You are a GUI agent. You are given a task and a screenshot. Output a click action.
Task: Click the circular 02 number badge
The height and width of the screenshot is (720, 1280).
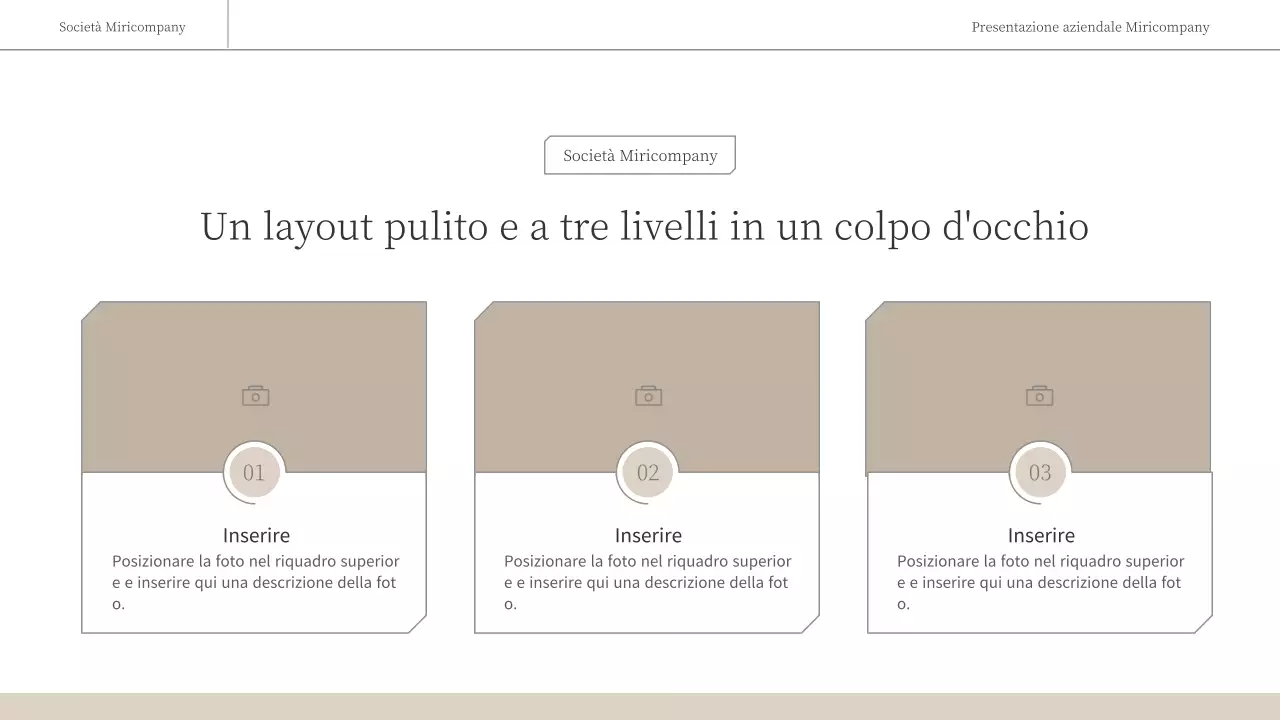[647, 472]
